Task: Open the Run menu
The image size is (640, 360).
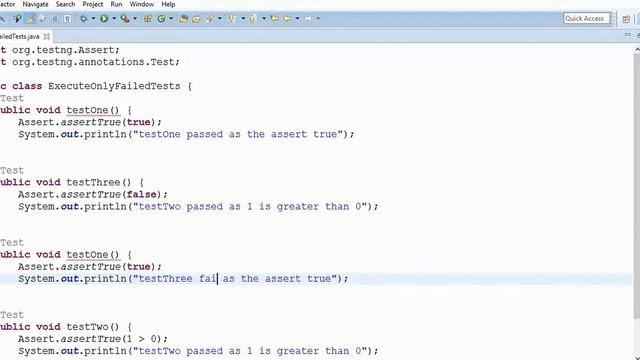Action: (x=116, y=4)
